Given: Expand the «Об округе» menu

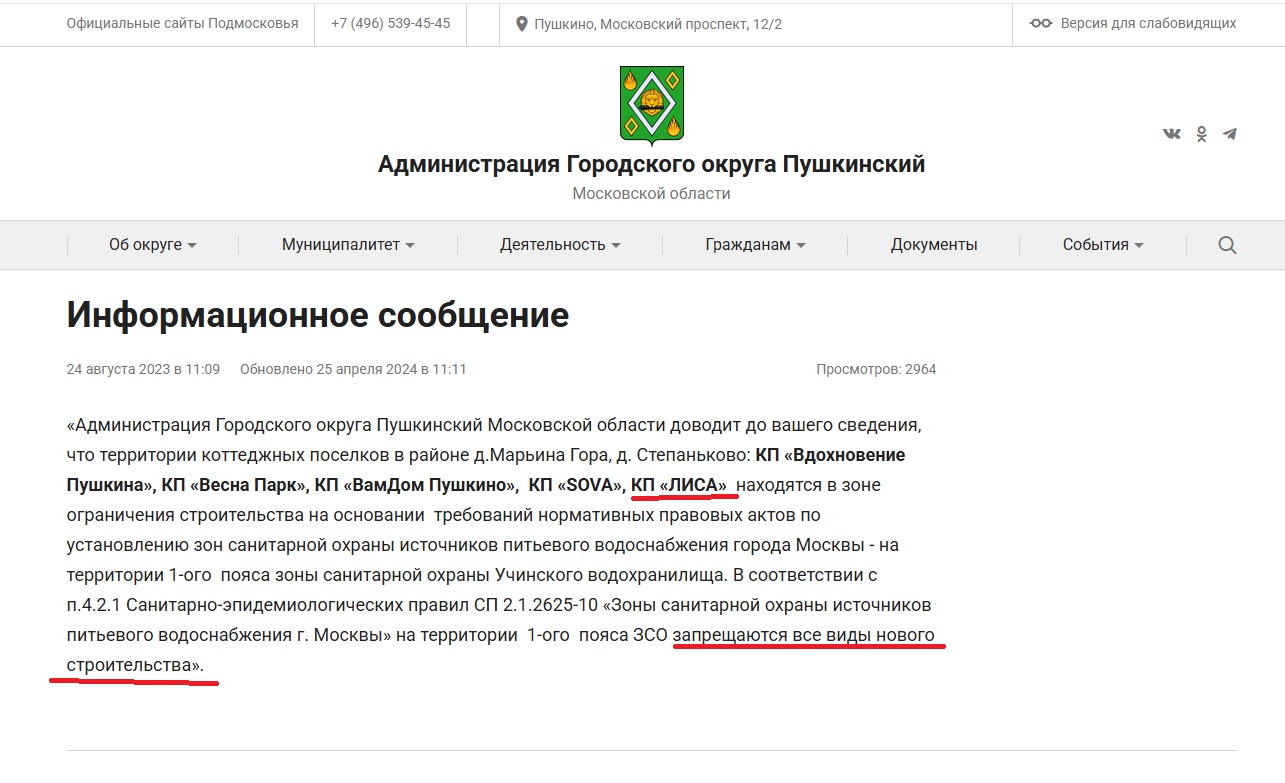Looking at the screenshot, I should pyautogui.click(x=152, y=245).
